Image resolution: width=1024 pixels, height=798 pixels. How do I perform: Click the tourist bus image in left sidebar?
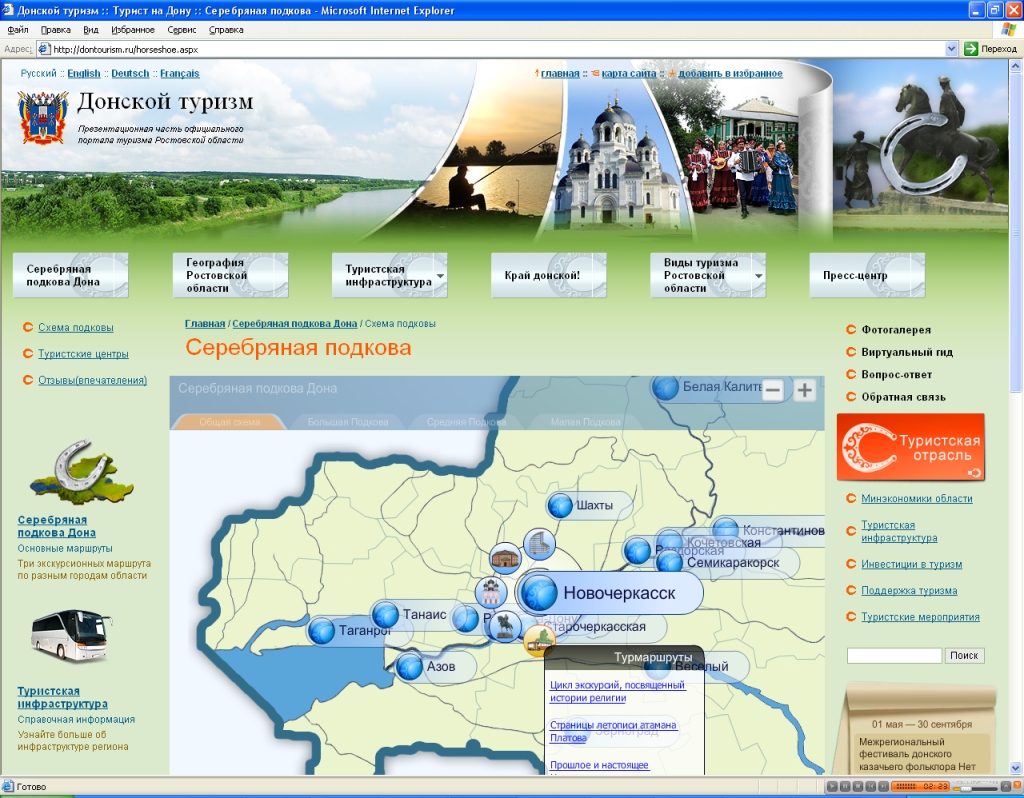point(72,636)
